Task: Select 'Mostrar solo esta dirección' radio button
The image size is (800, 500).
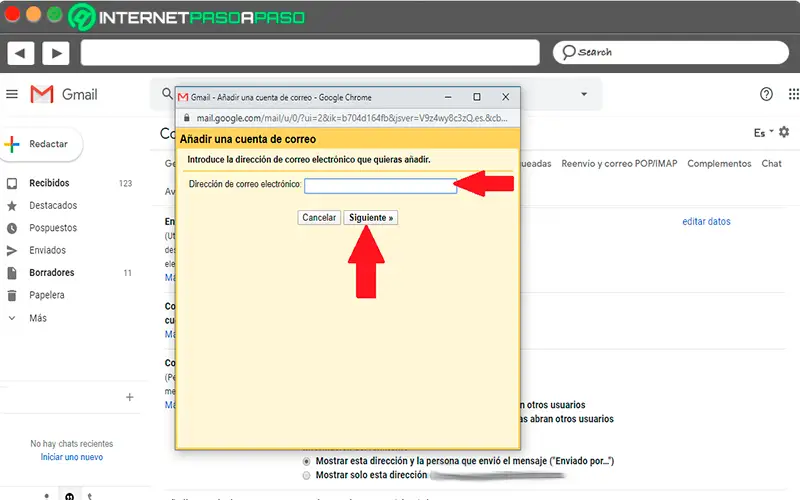Action: pyautogui.click(x=306, y=476)
